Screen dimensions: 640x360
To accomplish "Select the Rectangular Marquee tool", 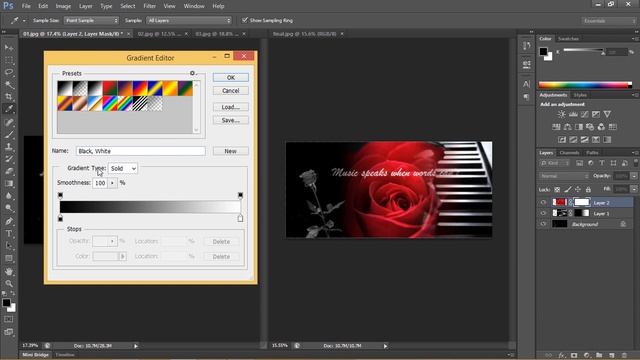I will (x=9, y=60).
